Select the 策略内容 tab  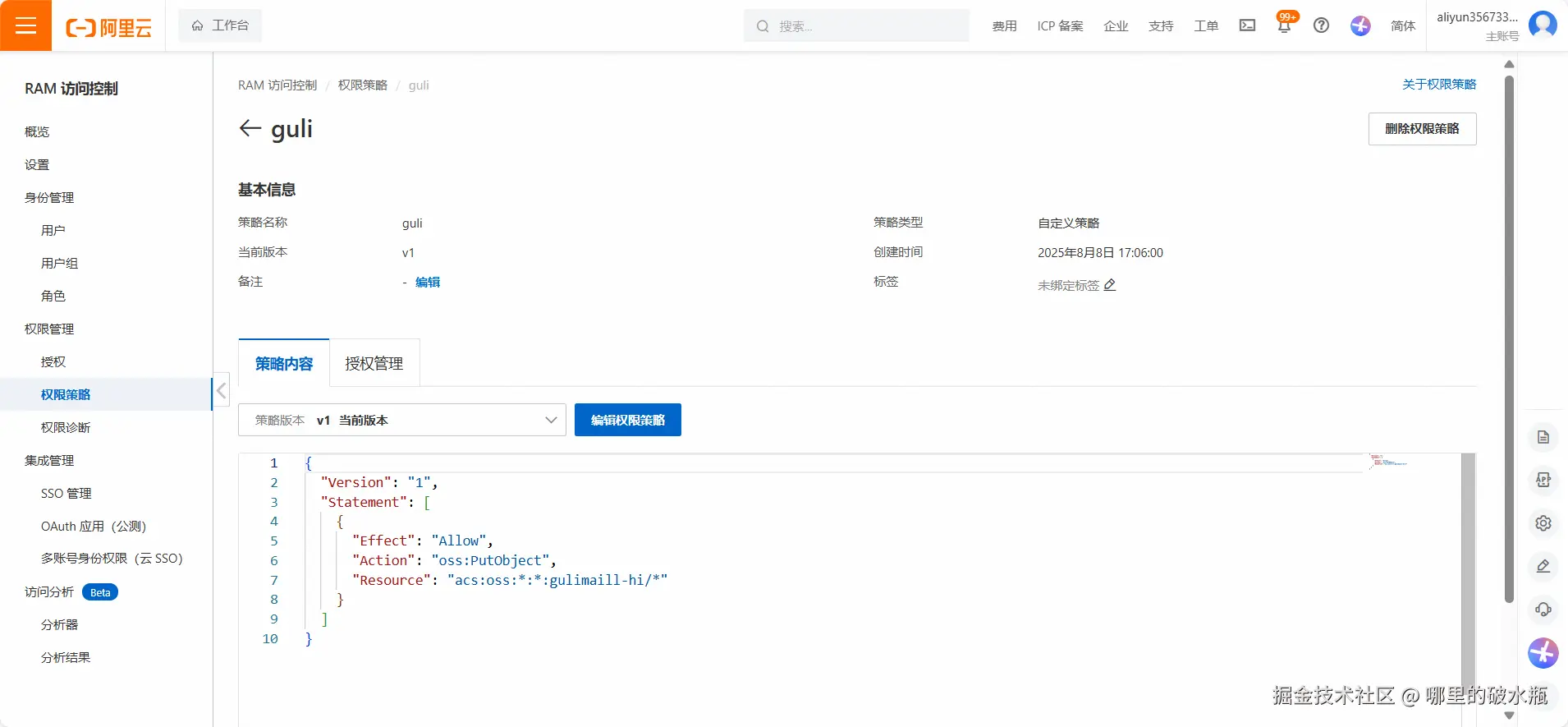(x=284, y=363)
